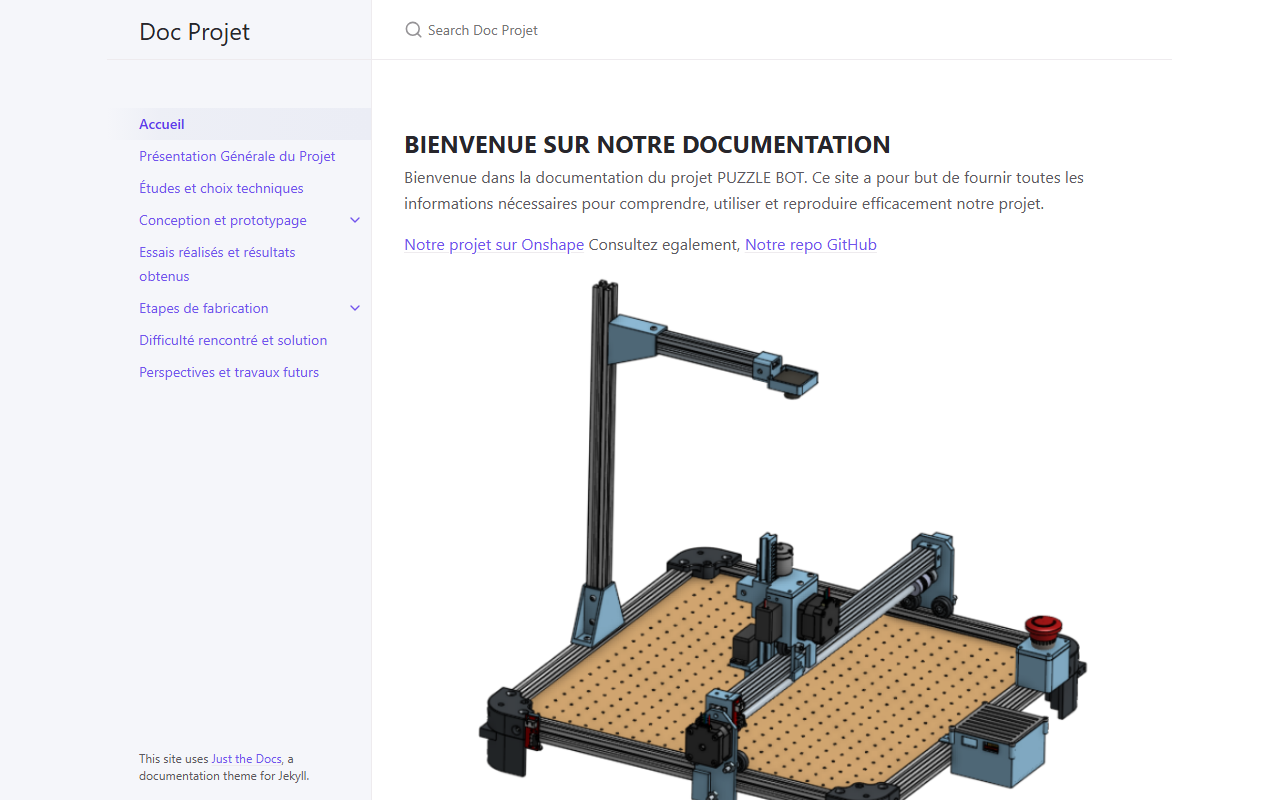Focus the Search Doc Projet field
The width and height of the screenshot is (1280, 800).
pyautogui.click(x=771, y=30)
